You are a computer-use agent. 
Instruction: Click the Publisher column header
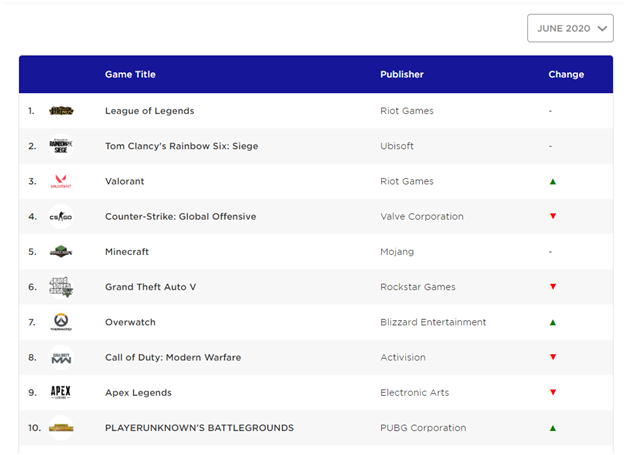click(402, 74)
